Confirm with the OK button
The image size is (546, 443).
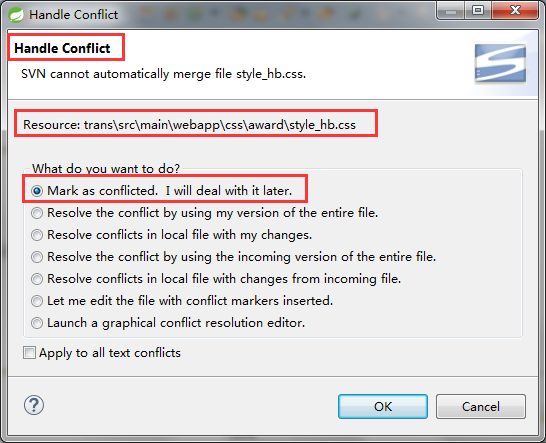click(x=383, y=406)
